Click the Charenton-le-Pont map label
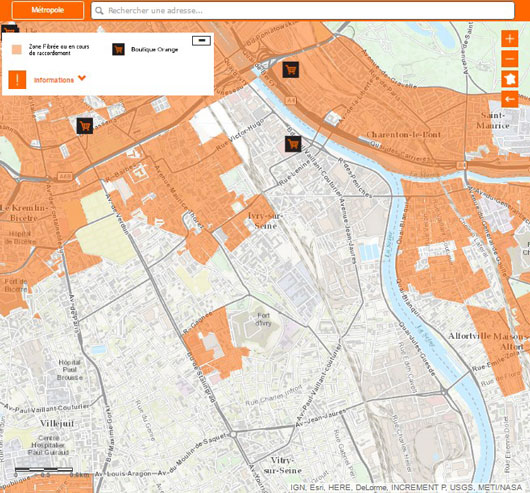 pyautogui.click(x=404, y=134)
